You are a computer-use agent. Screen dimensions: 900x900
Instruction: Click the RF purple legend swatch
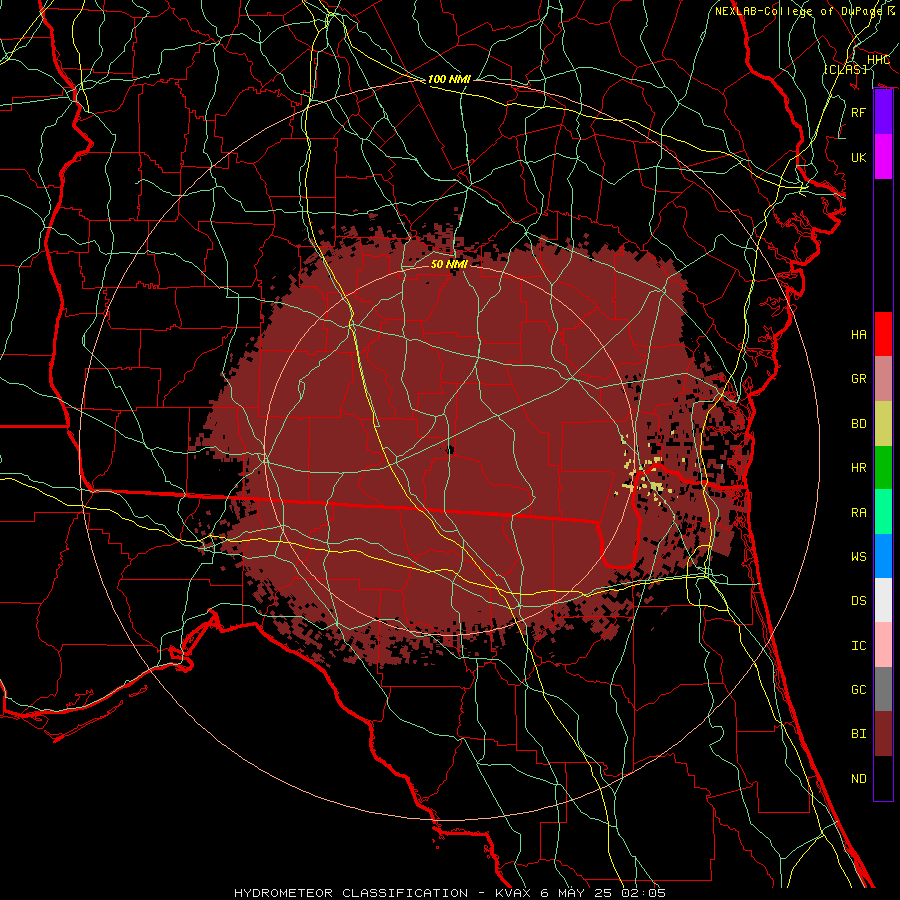tap(883, 112)
